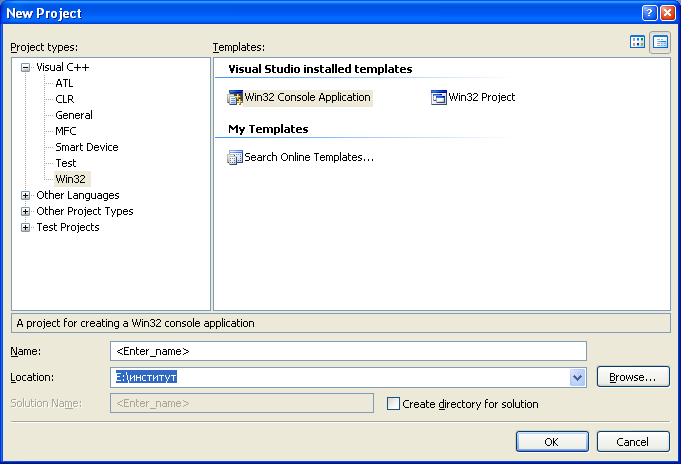Click the disabled Solution Name field
Screen dimensions: 681x464
pos(242,403)
